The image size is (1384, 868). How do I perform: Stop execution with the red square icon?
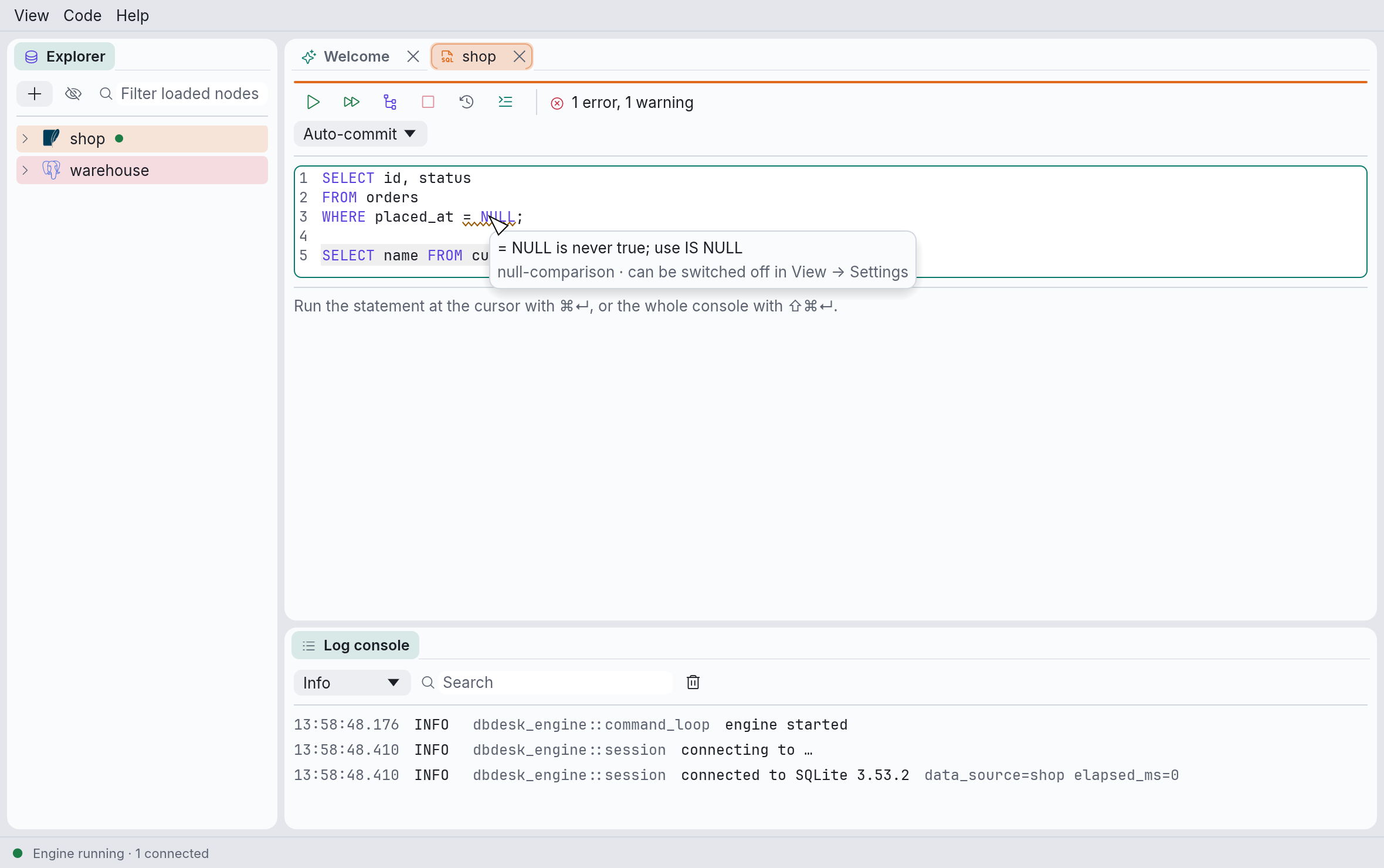[428, 102]
